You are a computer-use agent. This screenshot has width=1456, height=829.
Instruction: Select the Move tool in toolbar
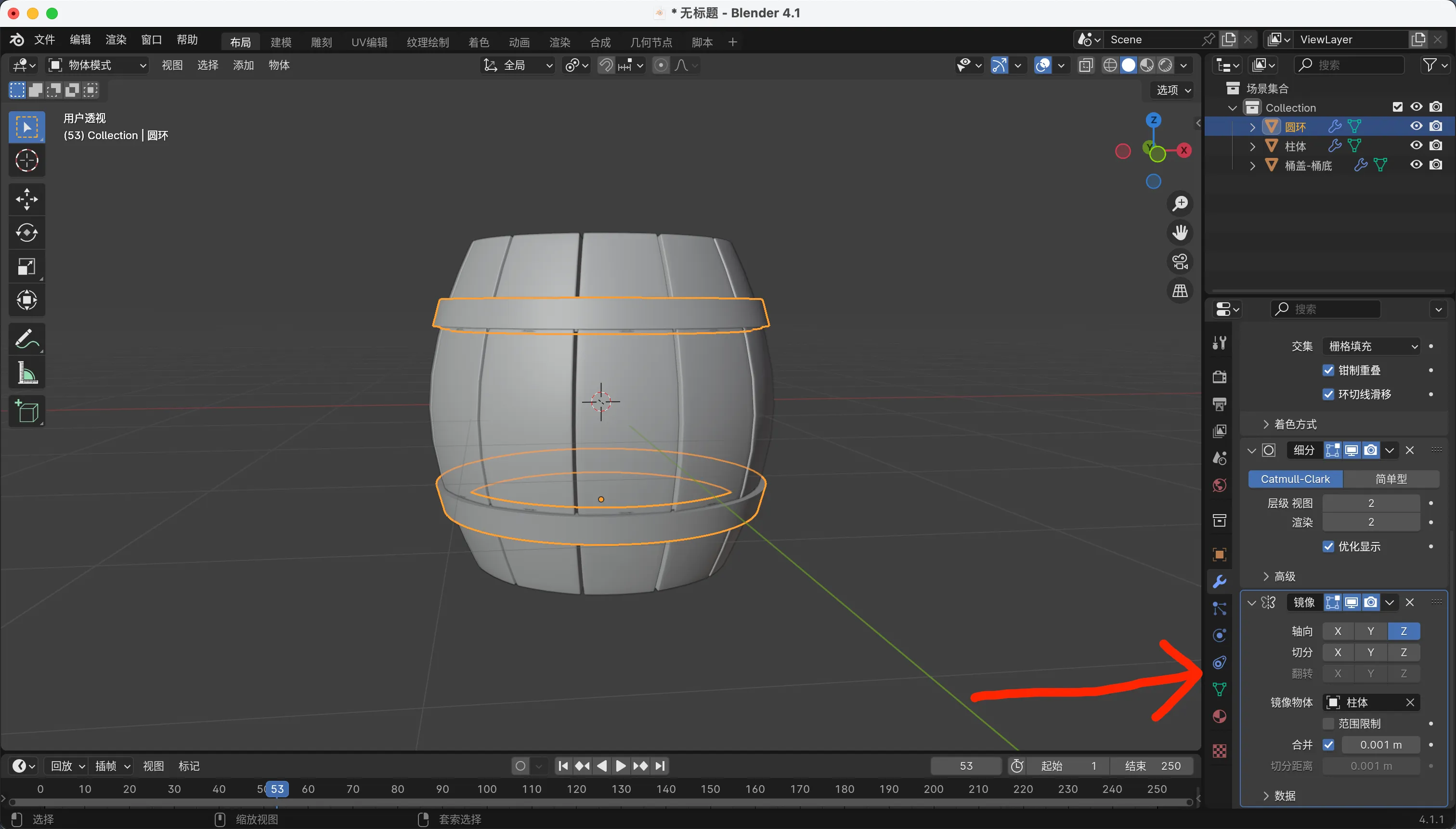pyautogui.click(x=26, y=199)
